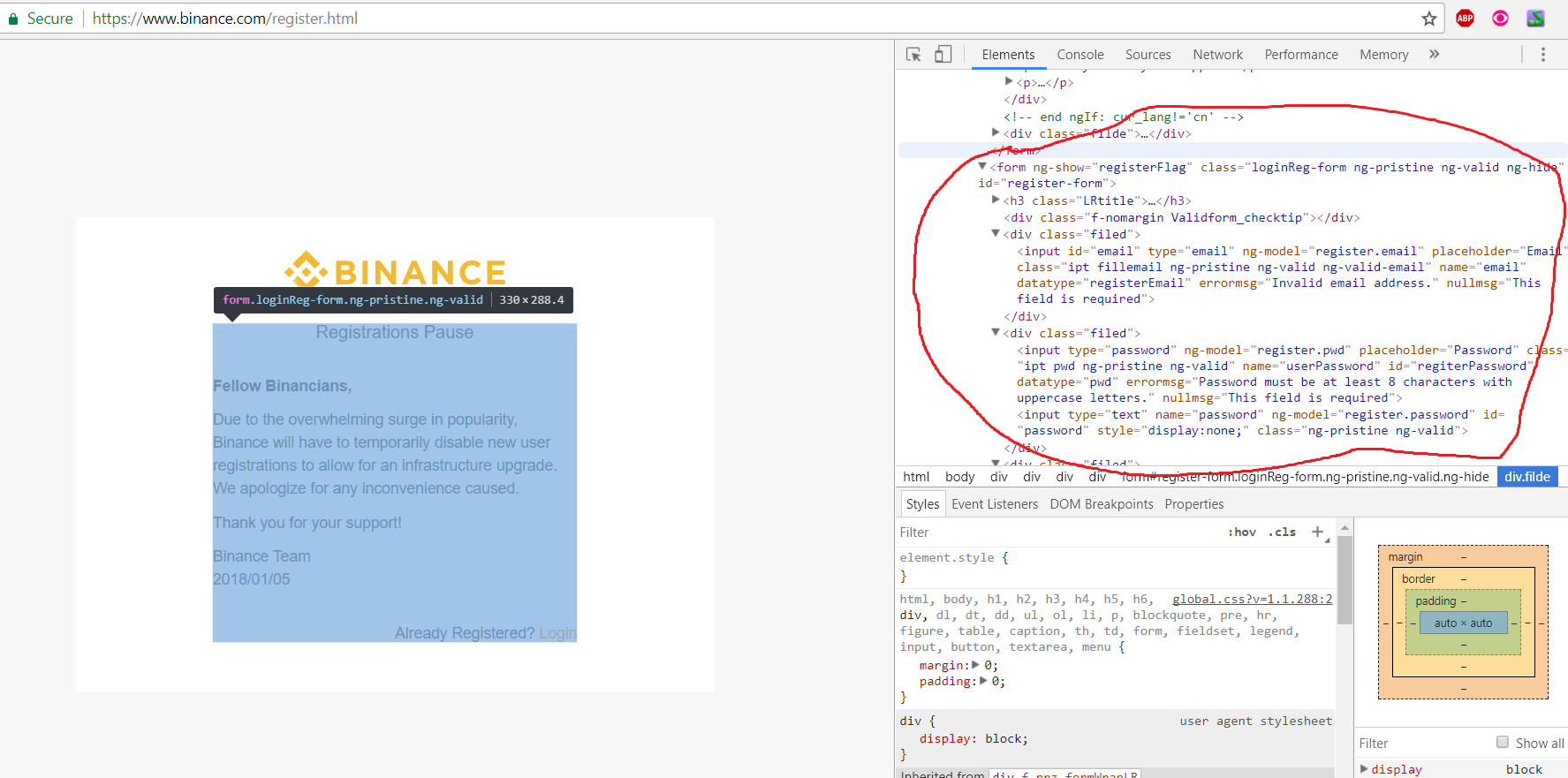Open the ABP extension icon

click(1466, 19)
